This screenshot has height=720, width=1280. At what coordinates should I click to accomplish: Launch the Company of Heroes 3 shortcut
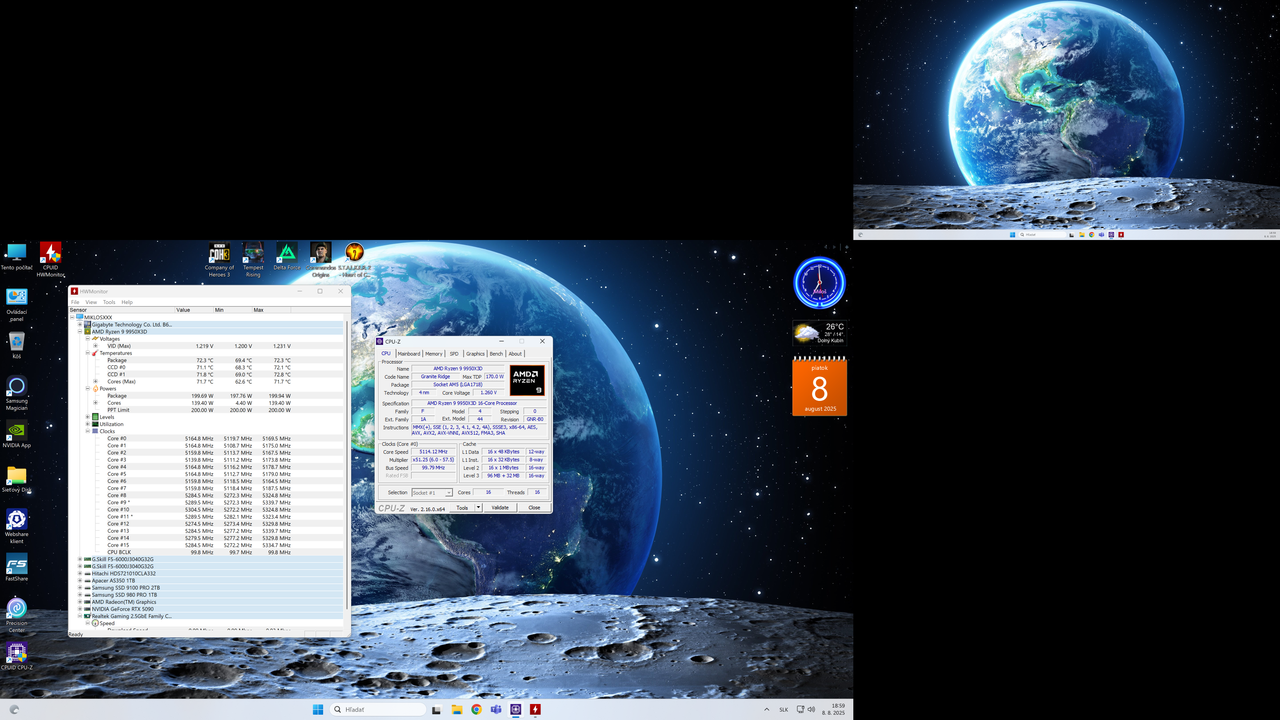[219, 258]
